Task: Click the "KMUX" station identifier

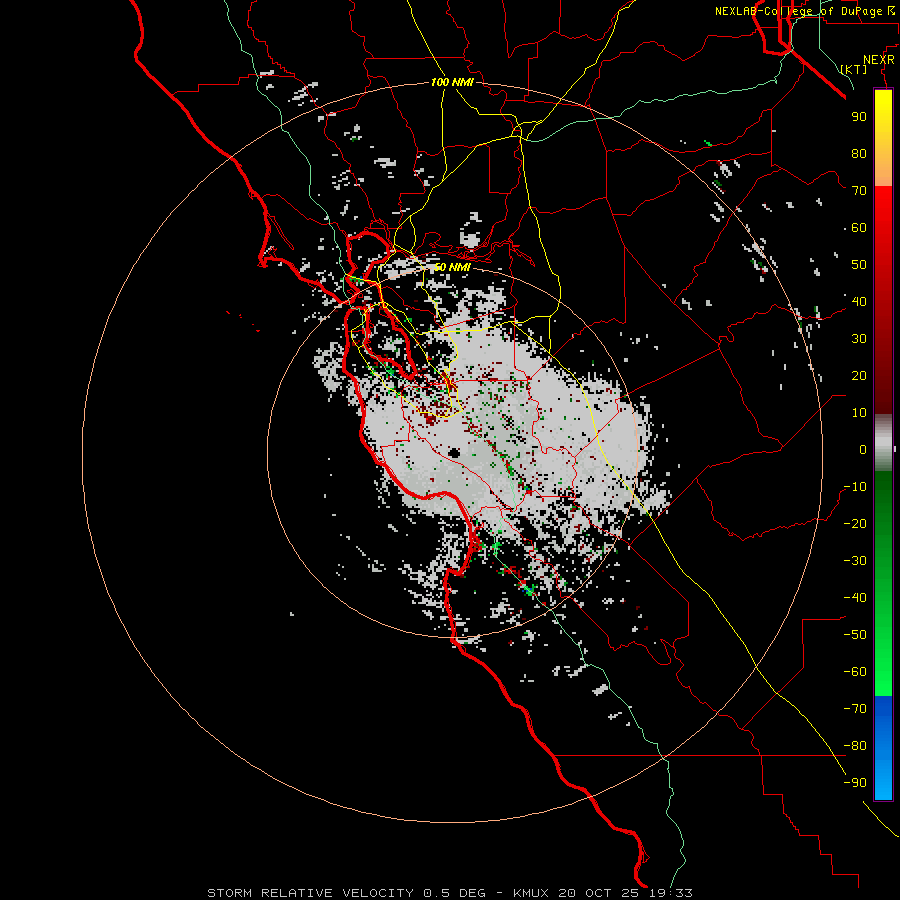Action: click(531, 893)
